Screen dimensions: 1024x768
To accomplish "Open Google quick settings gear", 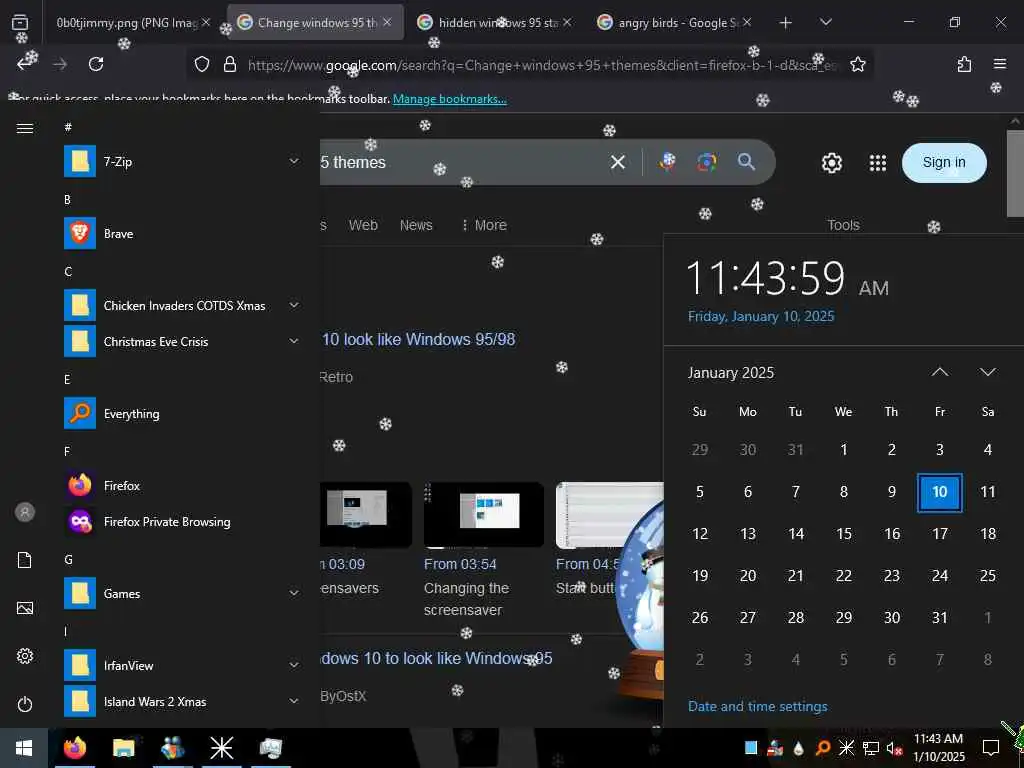I will tap(831, 163).
